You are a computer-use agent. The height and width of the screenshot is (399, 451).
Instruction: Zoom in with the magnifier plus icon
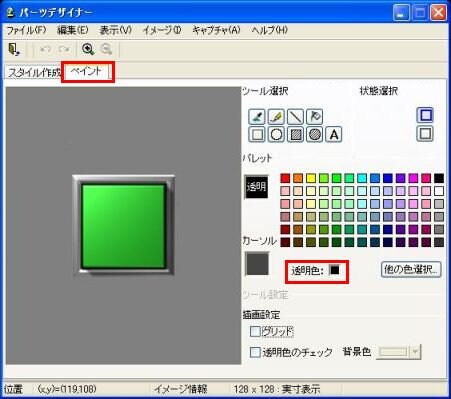(x=88, y=49)
